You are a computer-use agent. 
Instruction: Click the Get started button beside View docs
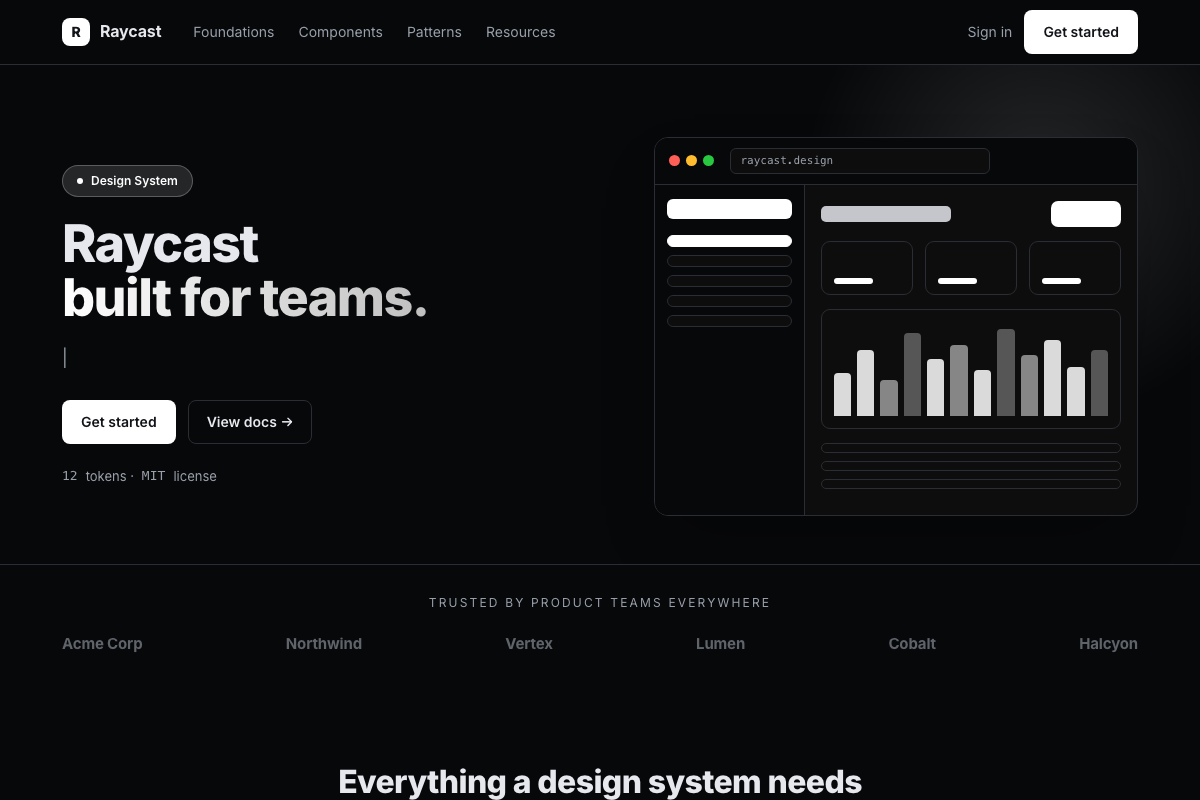[119, 422]
